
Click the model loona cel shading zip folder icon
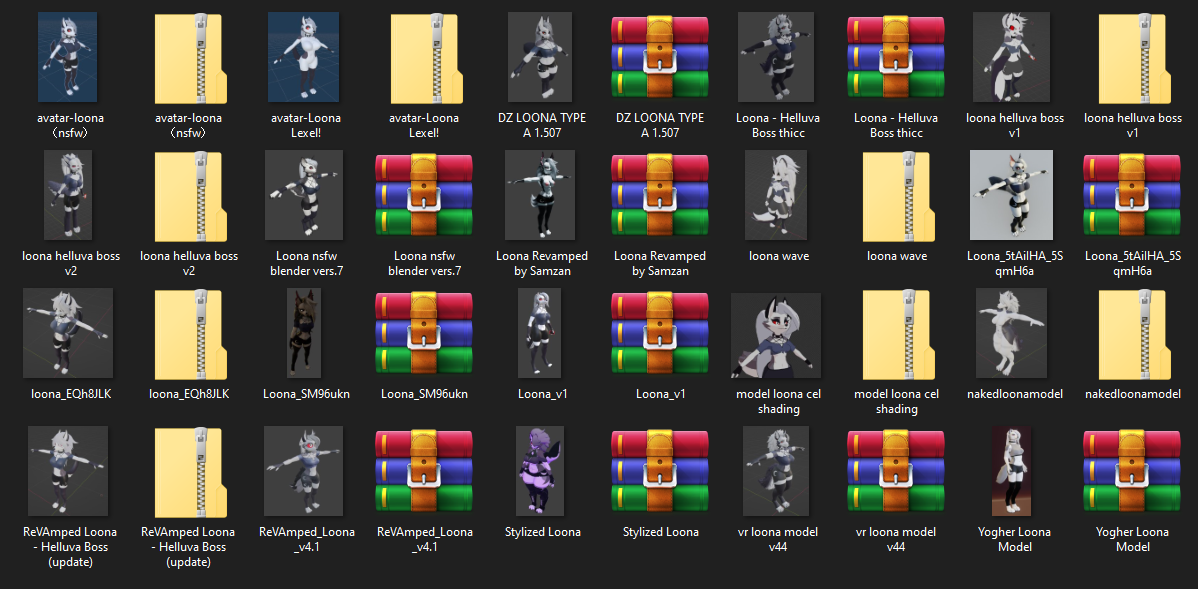(x=897, y=334)
